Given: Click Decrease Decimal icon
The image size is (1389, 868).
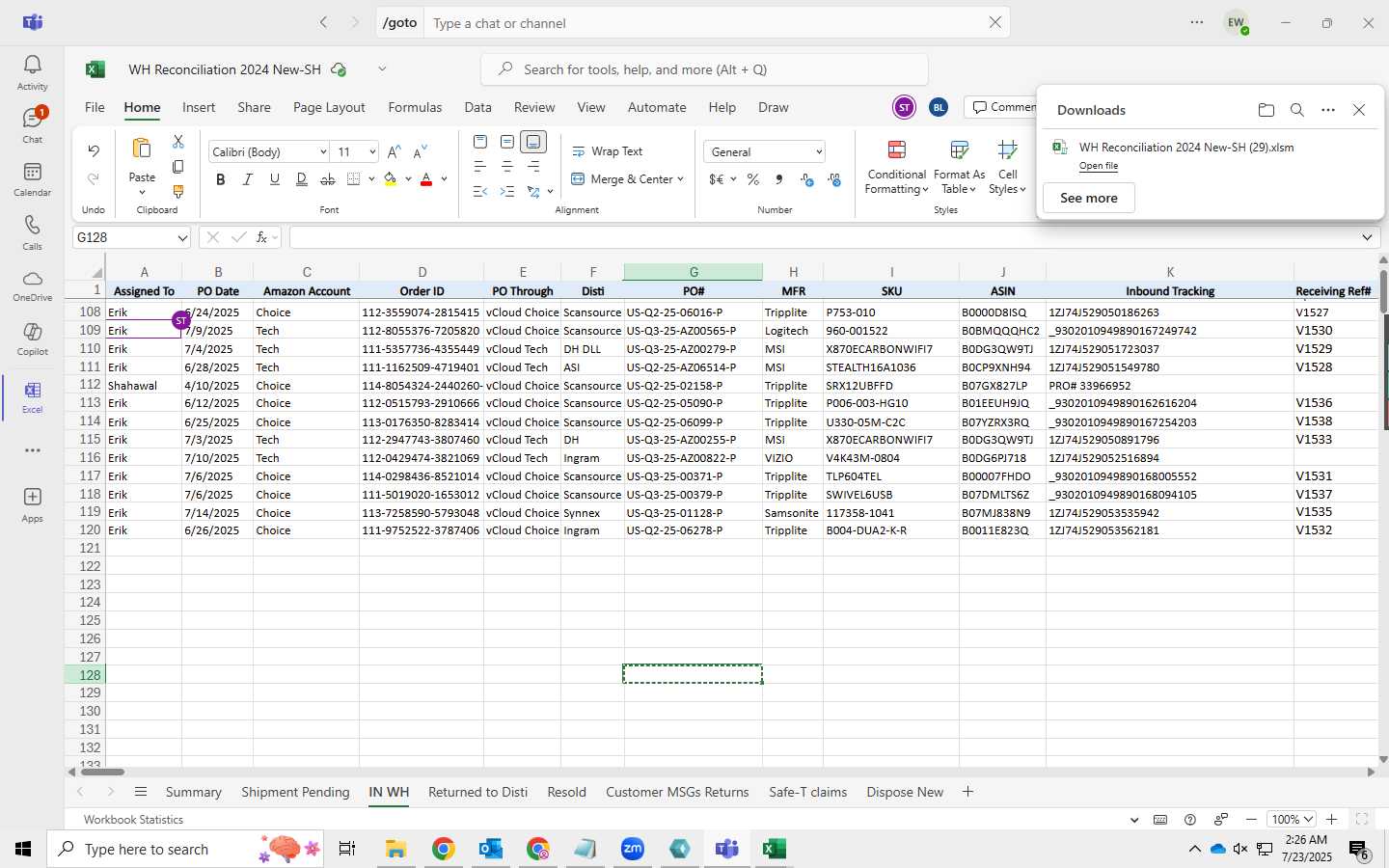Looking at the screenshot, I should coord(834,179).
